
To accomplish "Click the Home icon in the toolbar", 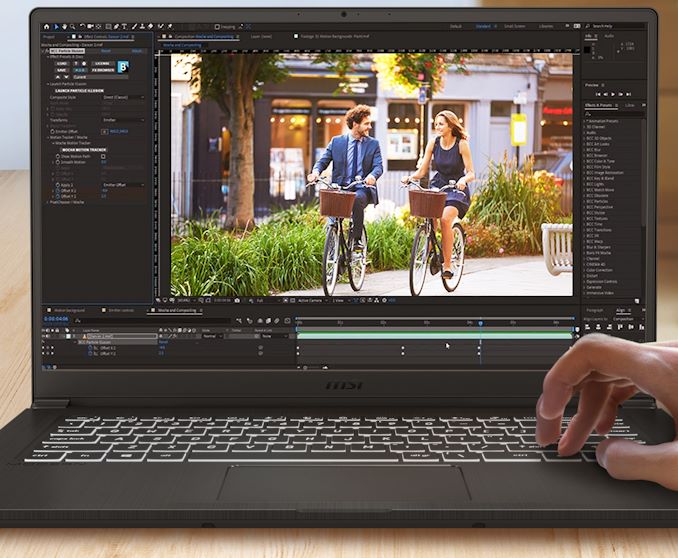I will (46, 26).
